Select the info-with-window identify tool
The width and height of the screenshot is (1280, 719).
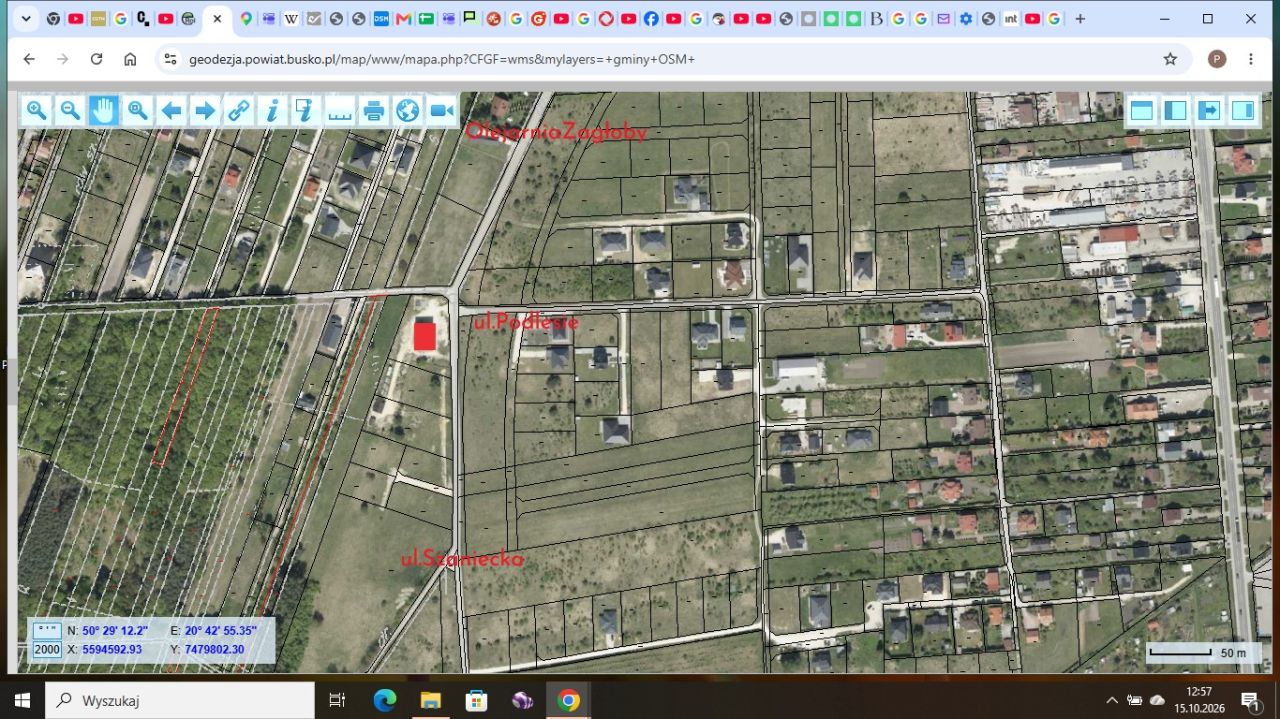click(x=306, y=110)
